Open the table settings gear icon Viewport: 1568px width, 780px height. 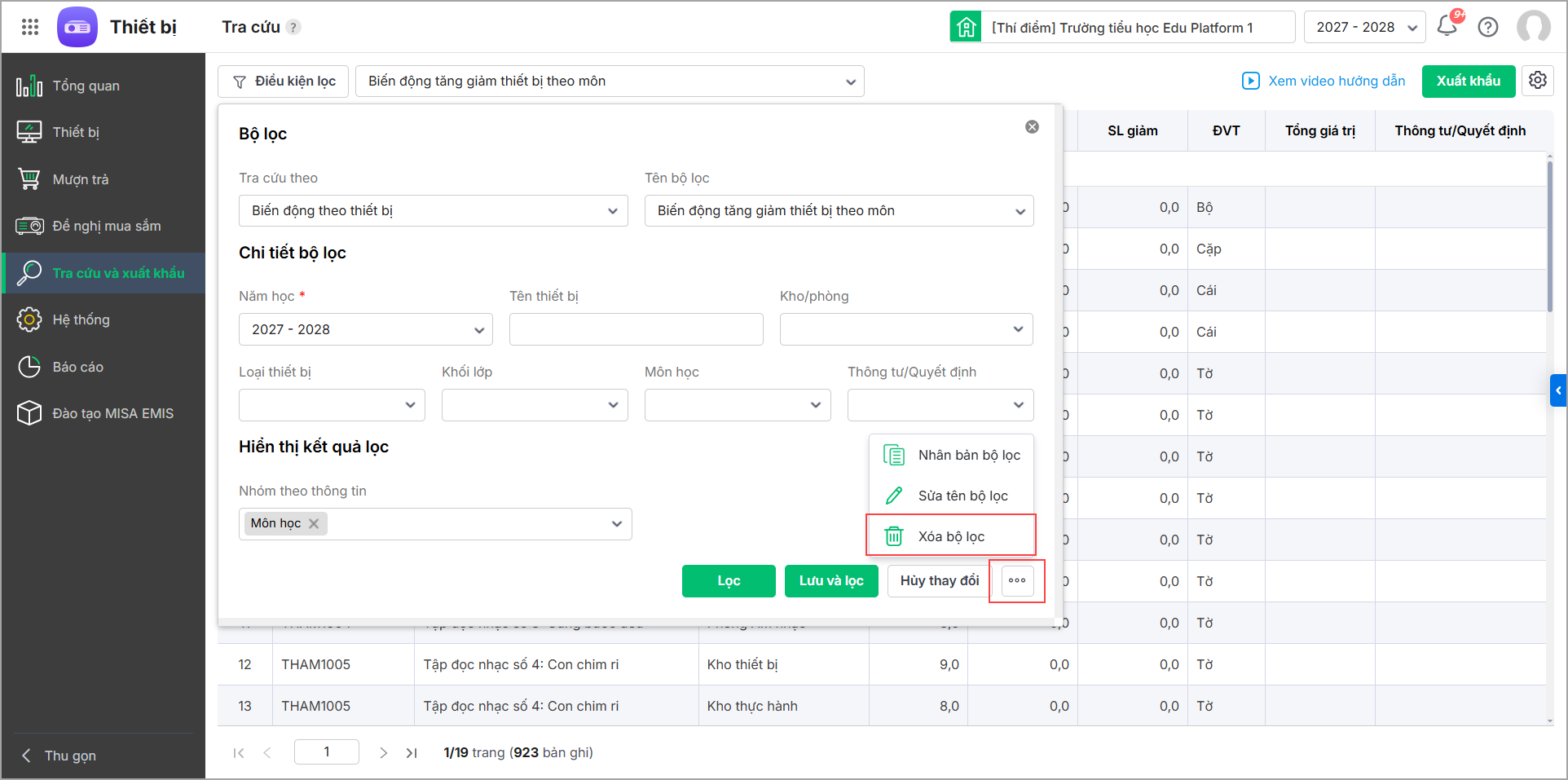(1538, 81)
